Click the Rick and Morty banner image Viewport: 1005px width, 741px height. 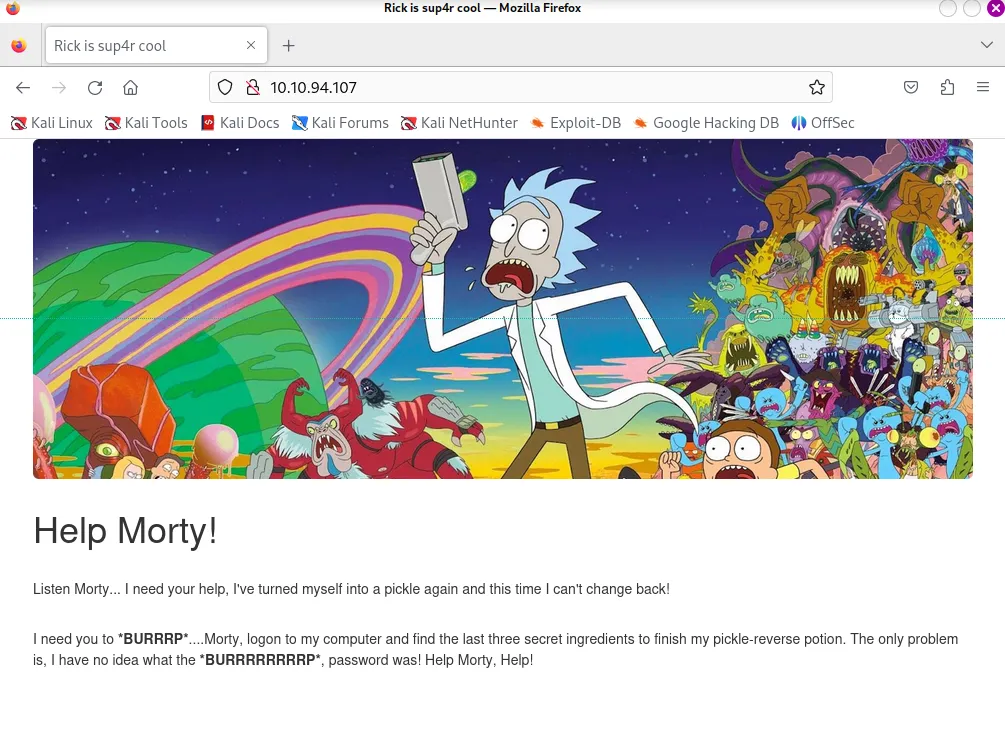pos(502,309)
